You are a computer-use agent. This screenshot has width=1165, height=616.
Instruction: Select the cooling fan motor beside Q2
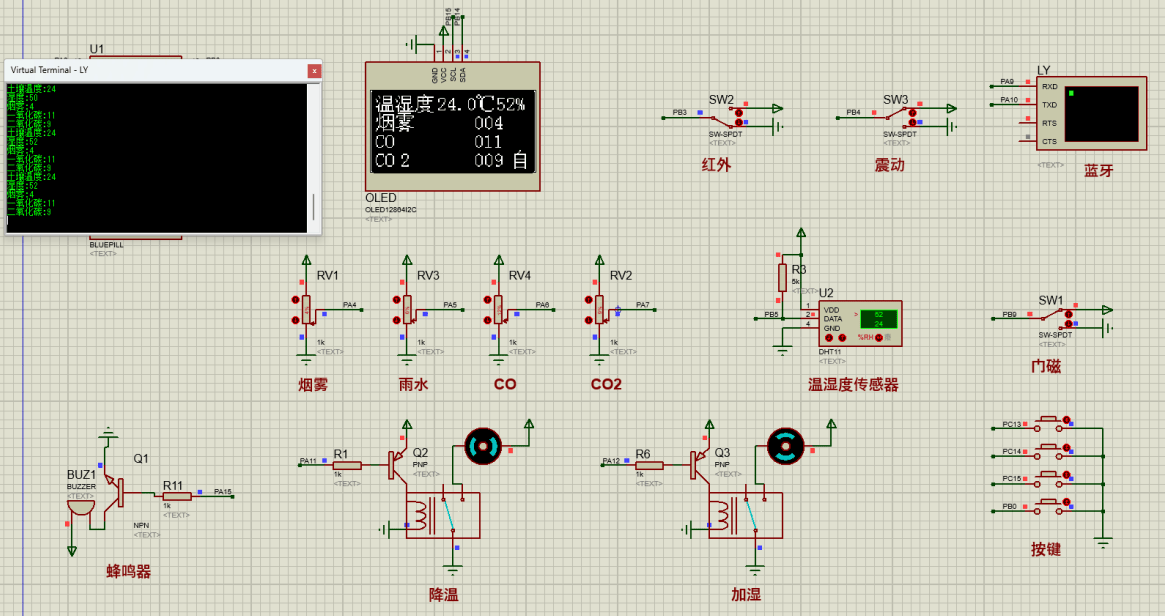pyautogui.click(x=484, y=445)
